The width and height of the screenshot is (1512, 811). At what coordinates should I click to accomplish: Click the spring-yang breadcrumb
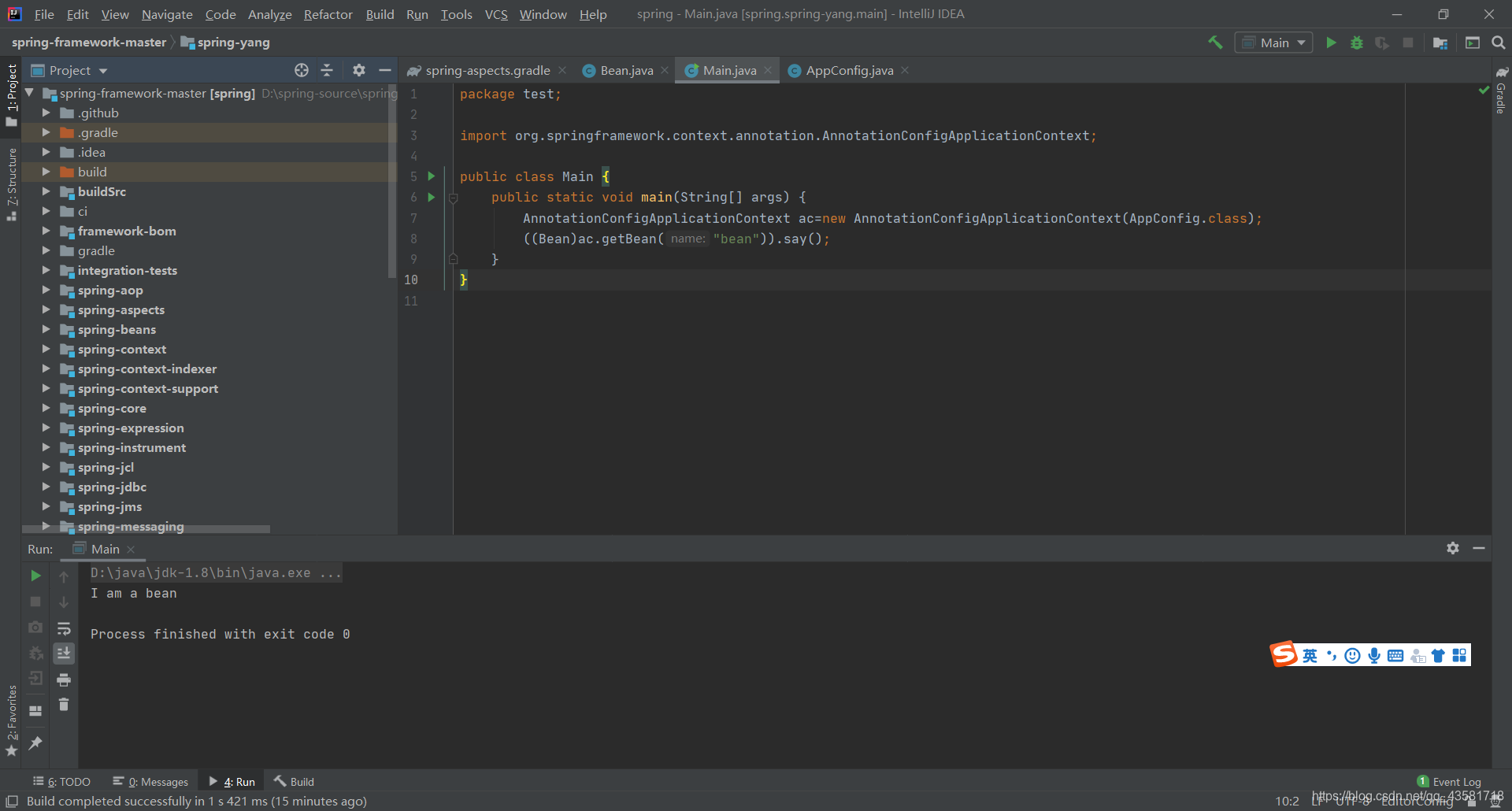(x=225, y=43)
